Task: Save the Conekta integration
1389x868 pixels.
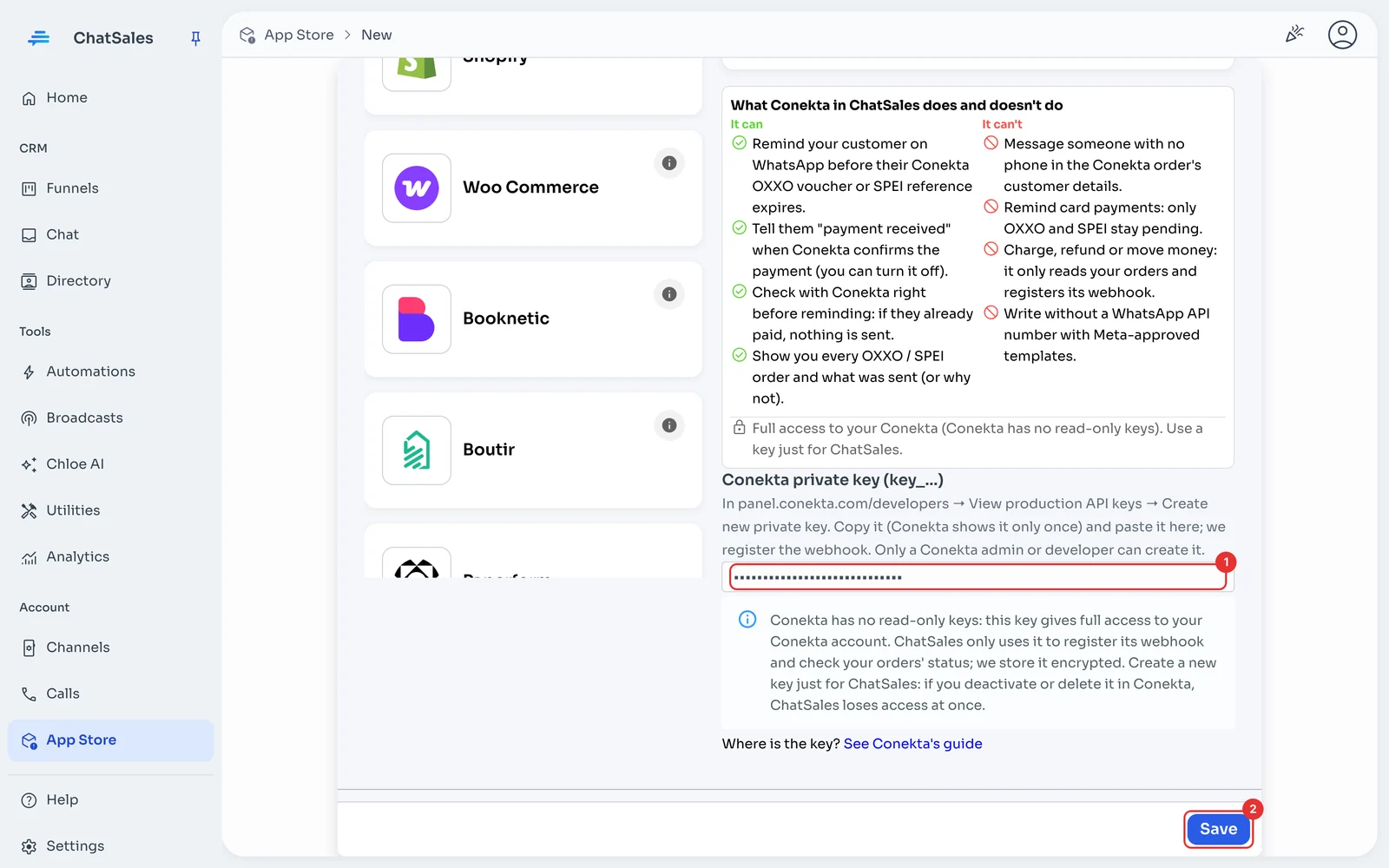Action: (x=1218, y=829)
